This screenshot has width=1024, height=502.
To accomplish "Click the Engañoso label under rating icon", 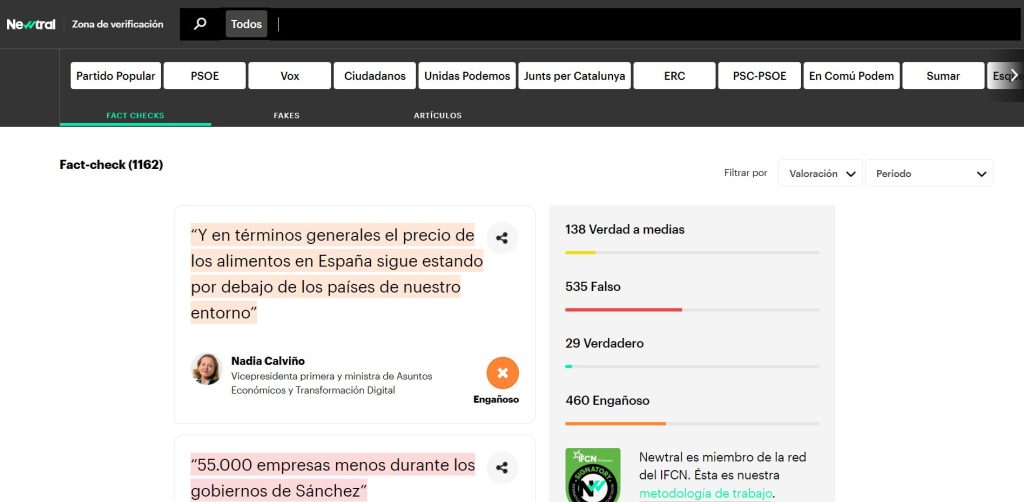I will (x=496, y=400).
